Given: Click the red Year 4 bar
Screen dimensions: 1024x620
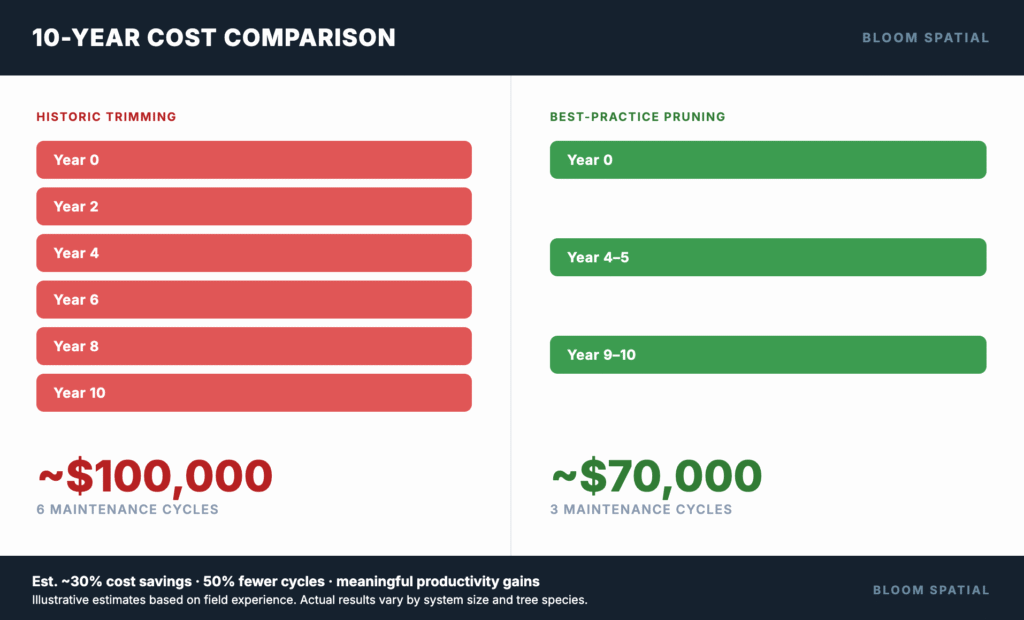Looking at the screenshot, I should [254, 253].
